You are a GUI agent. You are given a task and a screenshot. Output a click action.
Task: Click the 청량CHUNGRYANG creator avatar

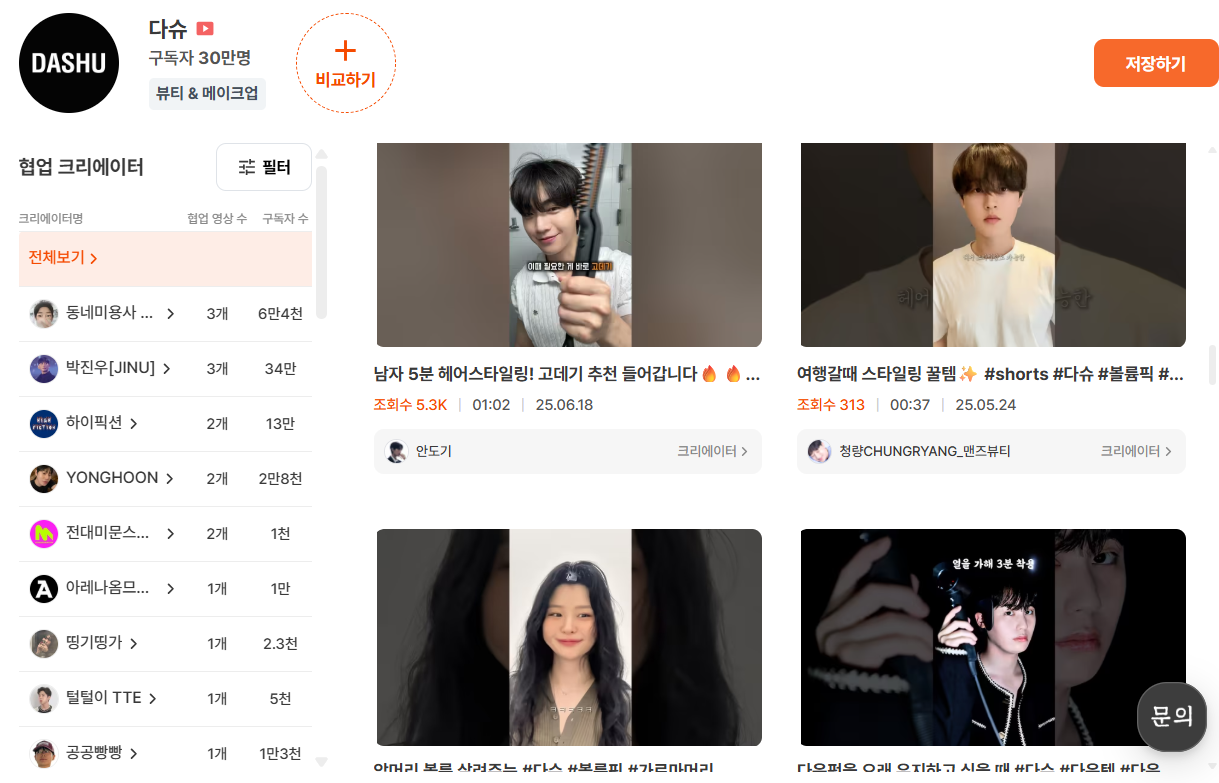tap(820, 451)
